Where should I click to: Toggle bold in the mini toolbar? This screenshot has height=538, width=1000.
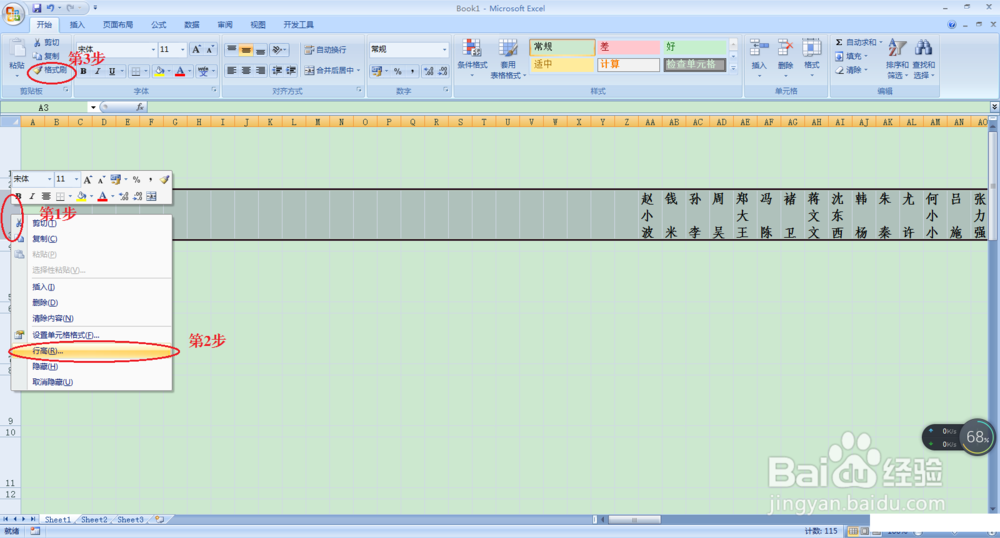pos(18,196)
